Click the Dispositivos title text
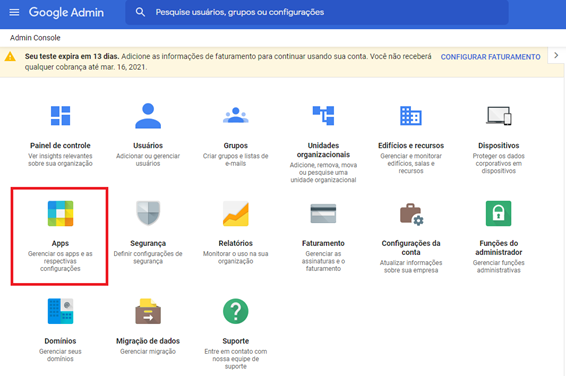The height and width of the screenshot is (376, 566). [x=498, y=145]
